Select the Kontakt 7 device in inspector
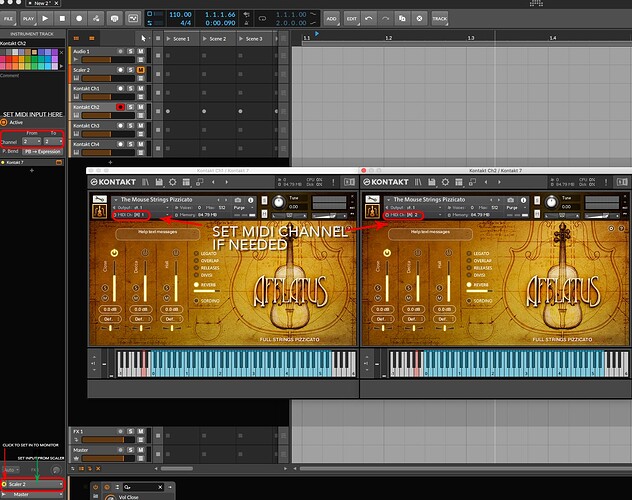 pyautogui.click(x=32, y=162)
